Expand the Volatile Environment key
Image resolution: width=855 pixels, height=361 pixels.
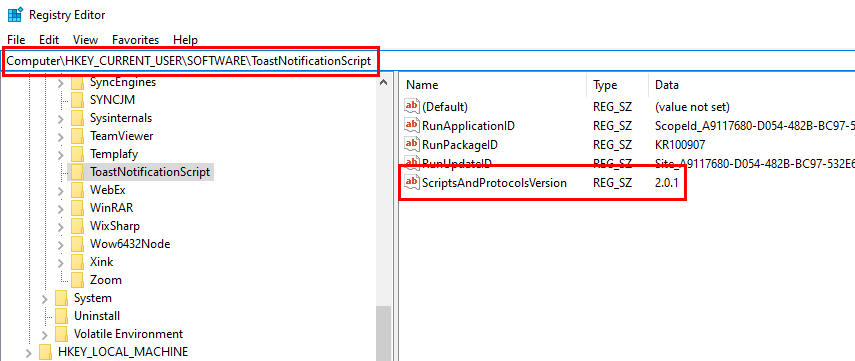click(45, 334)
